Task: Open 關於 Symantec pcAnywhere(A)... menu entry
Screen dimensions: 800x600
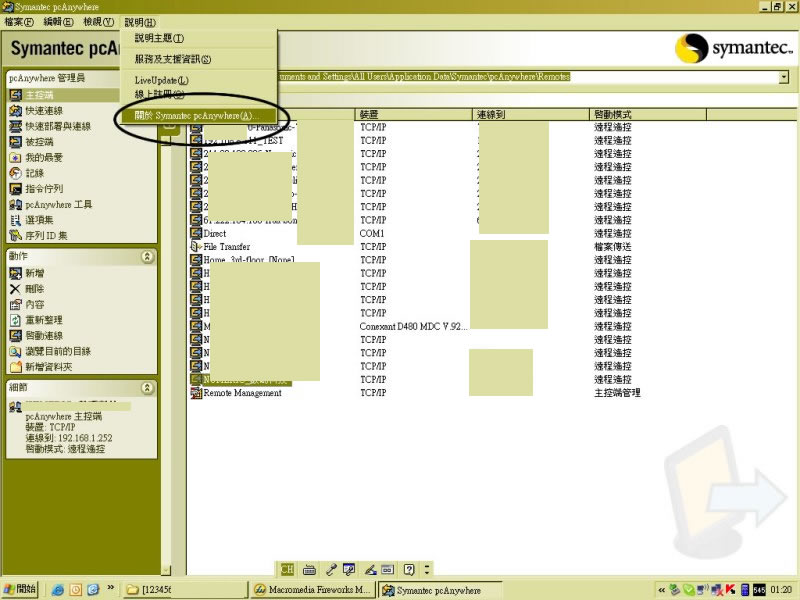Action: tap(198, 116)
